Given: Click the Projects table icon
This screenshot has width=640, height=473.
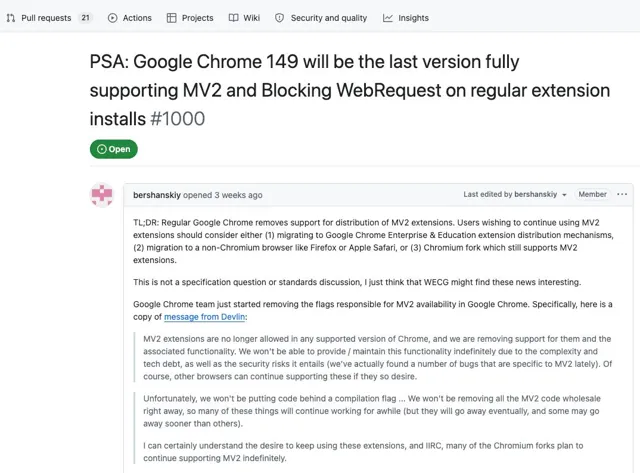Looking at the screenshot, I should (x=172, y=18).
